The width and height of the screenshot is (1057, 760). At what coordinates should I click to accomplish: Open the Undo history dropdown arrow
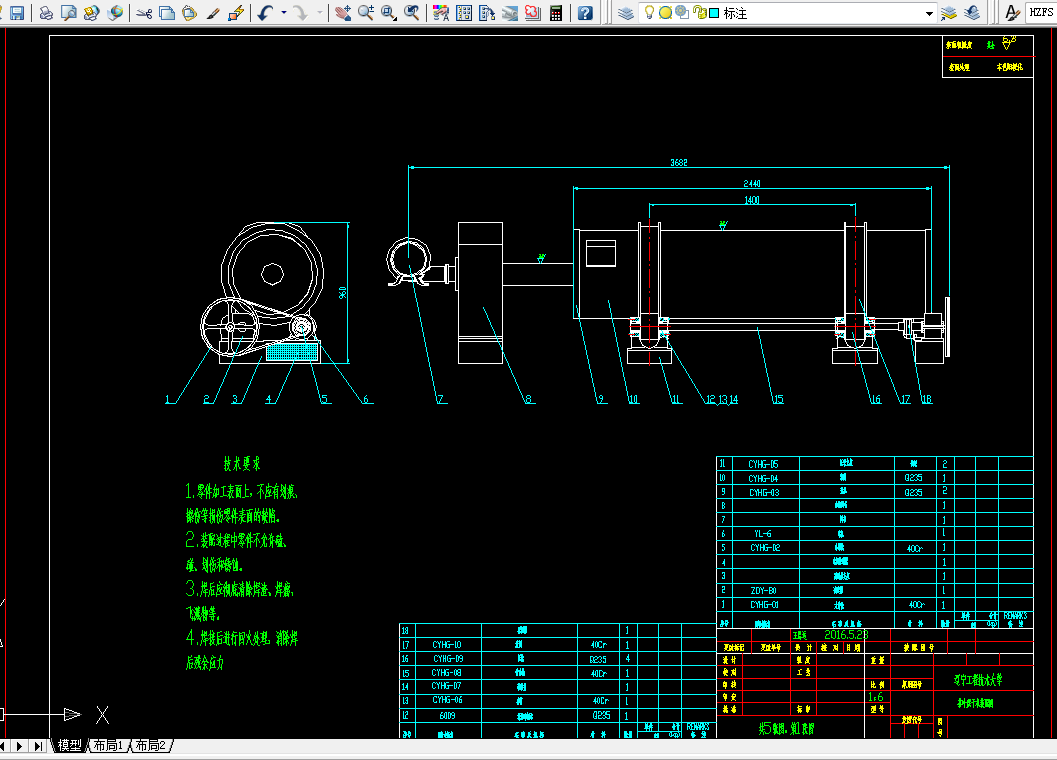[x=284, y=13]
